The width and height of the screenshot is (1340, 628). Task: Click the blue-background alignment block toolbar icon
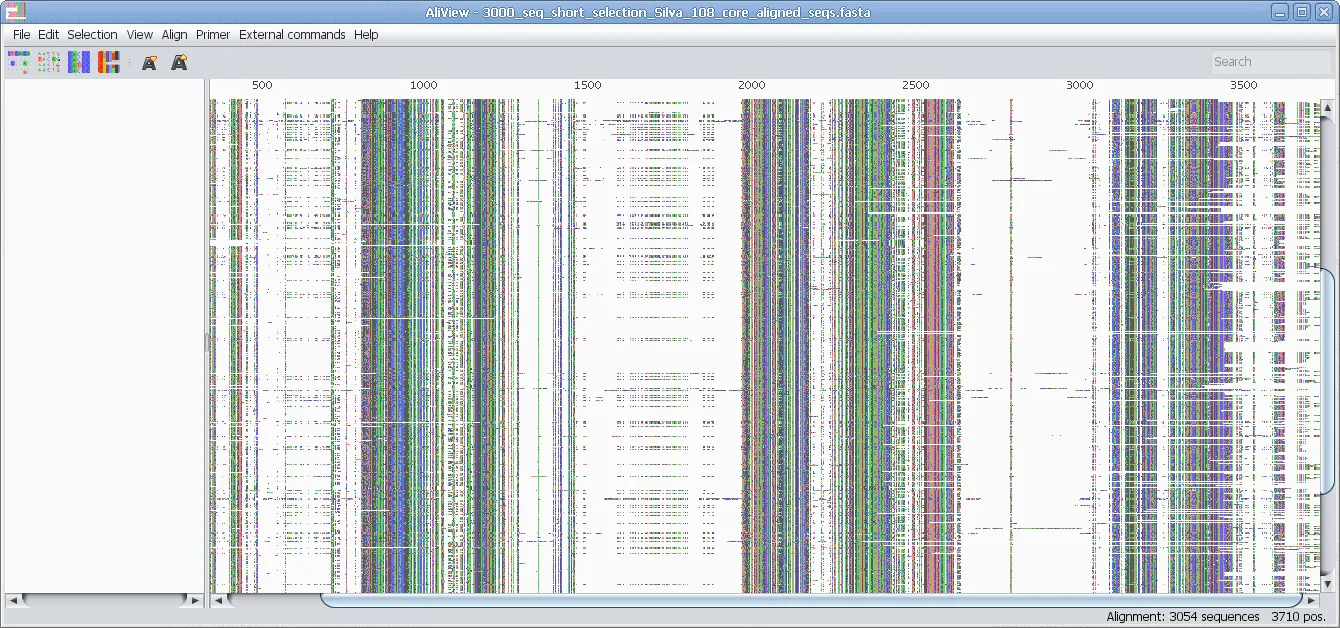[79, 62]
